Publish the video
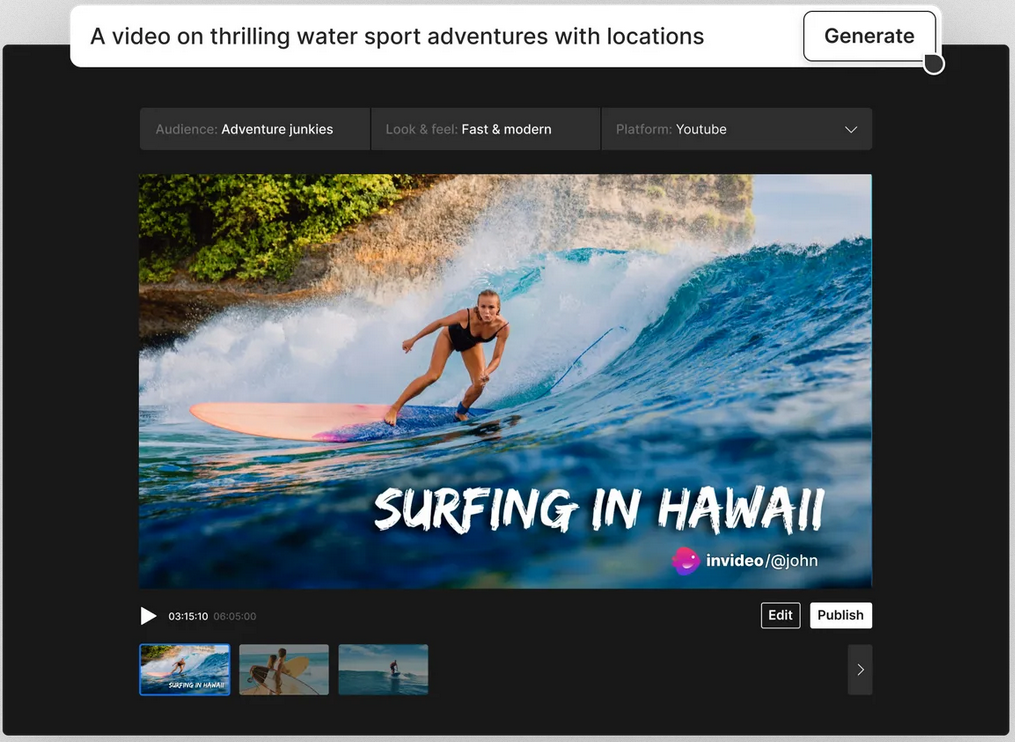The height and width of the screenshot is (742, 1015). click(840, 615)
